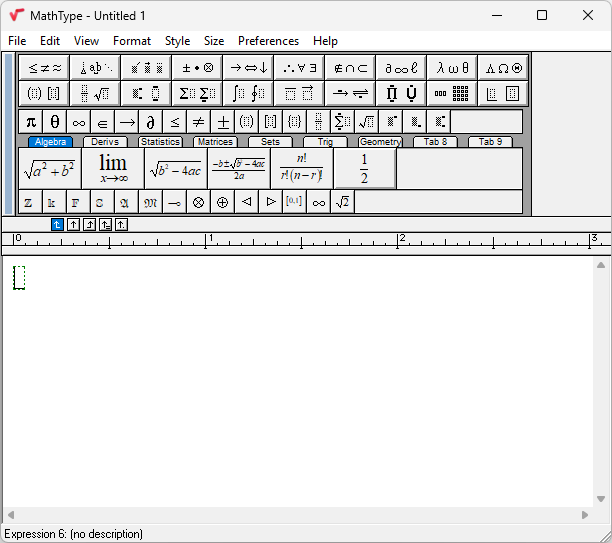Open the lowercase Greek letters palette
Viewport: 612px width, 543px height.
(452, 68)
